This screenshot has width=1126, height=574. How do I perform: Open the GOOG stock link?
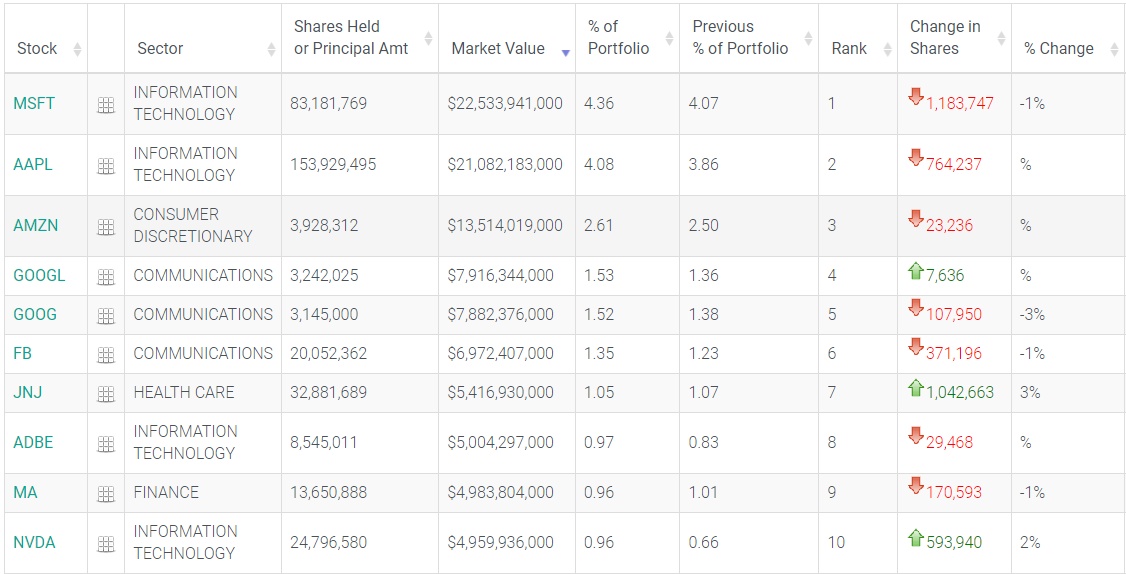35,314
